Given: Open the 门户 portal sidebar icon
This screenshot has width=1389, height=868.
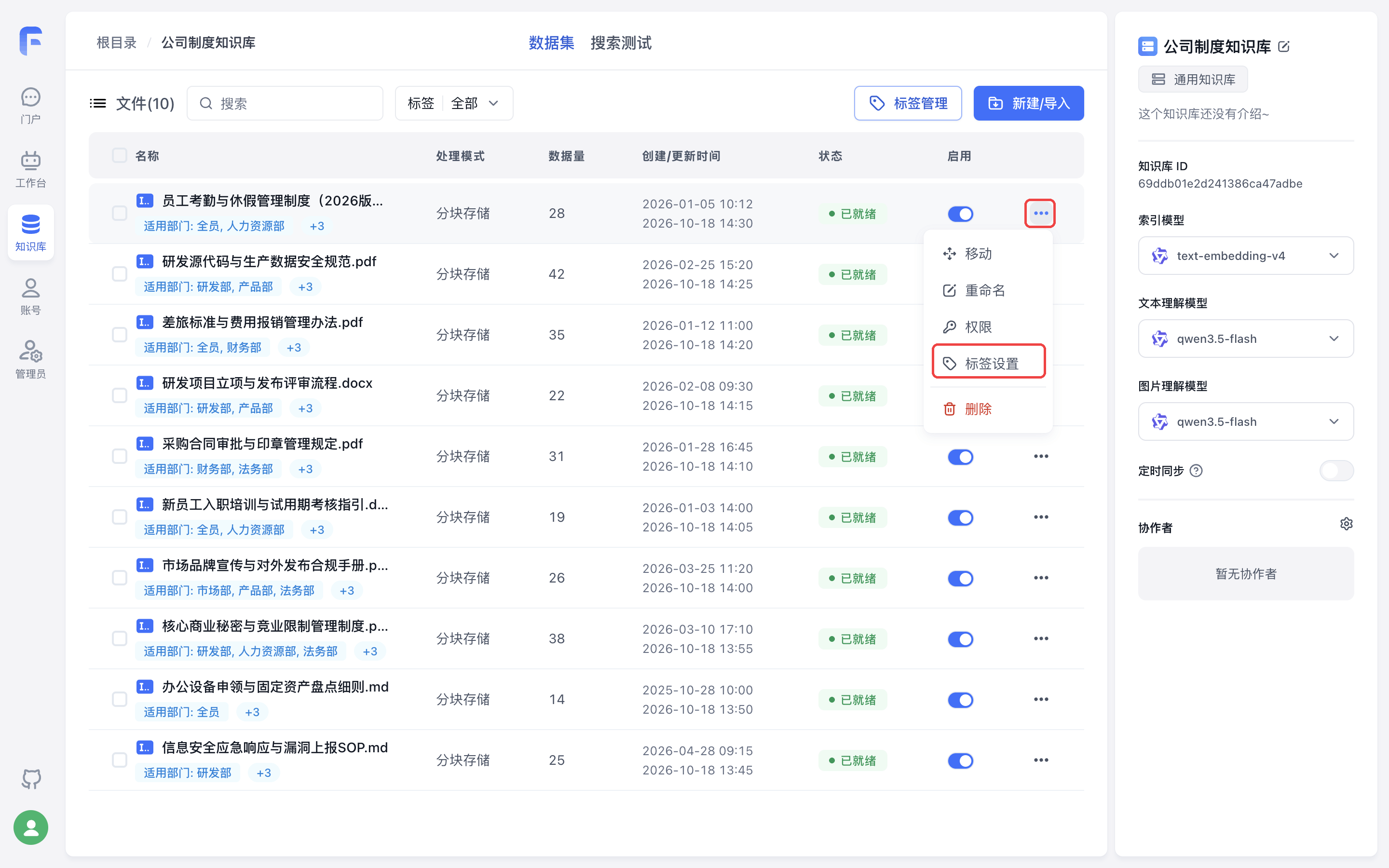Looking at the screenshot, I should 30,106.
